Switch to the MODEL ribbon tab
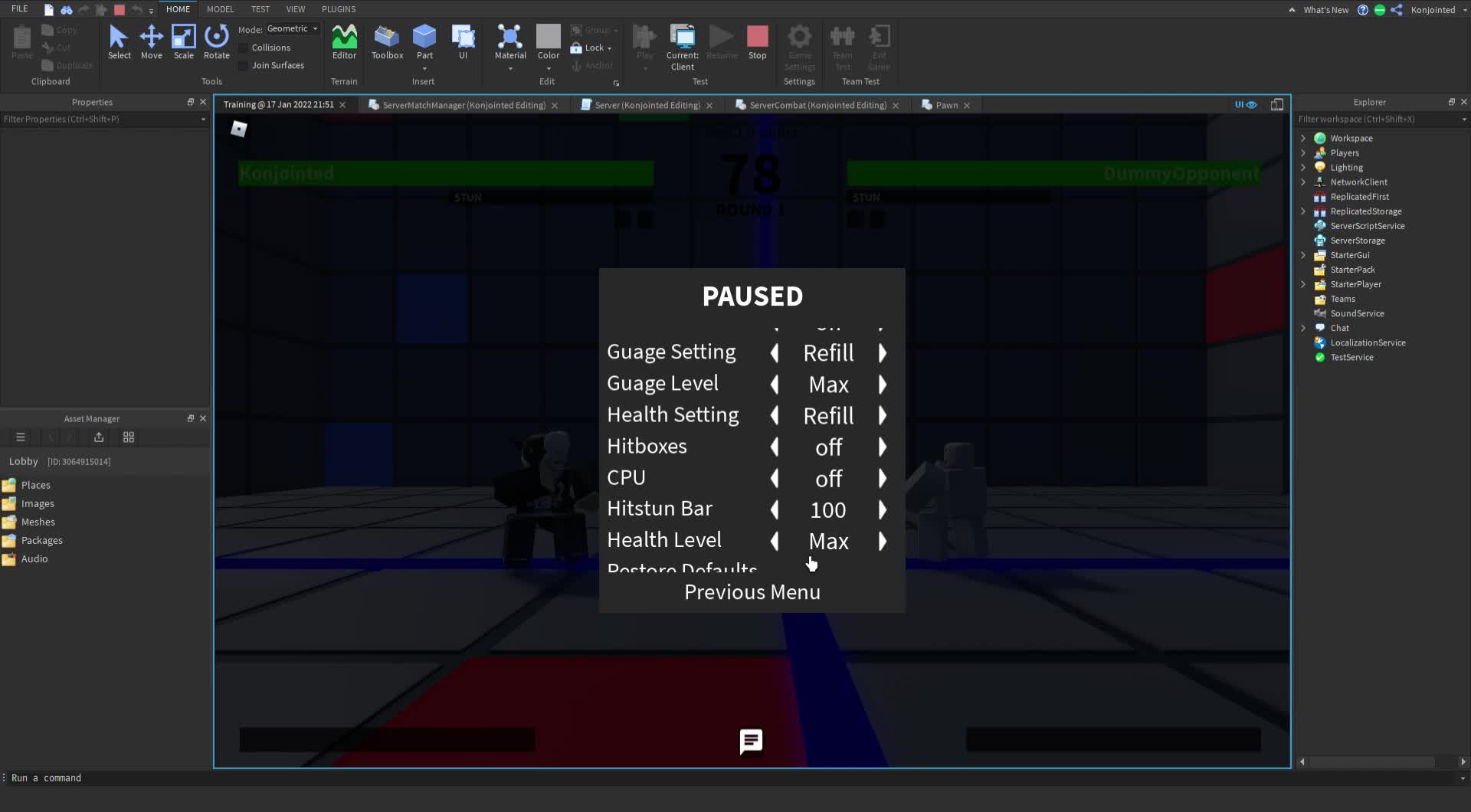 (x=220, y=8)
